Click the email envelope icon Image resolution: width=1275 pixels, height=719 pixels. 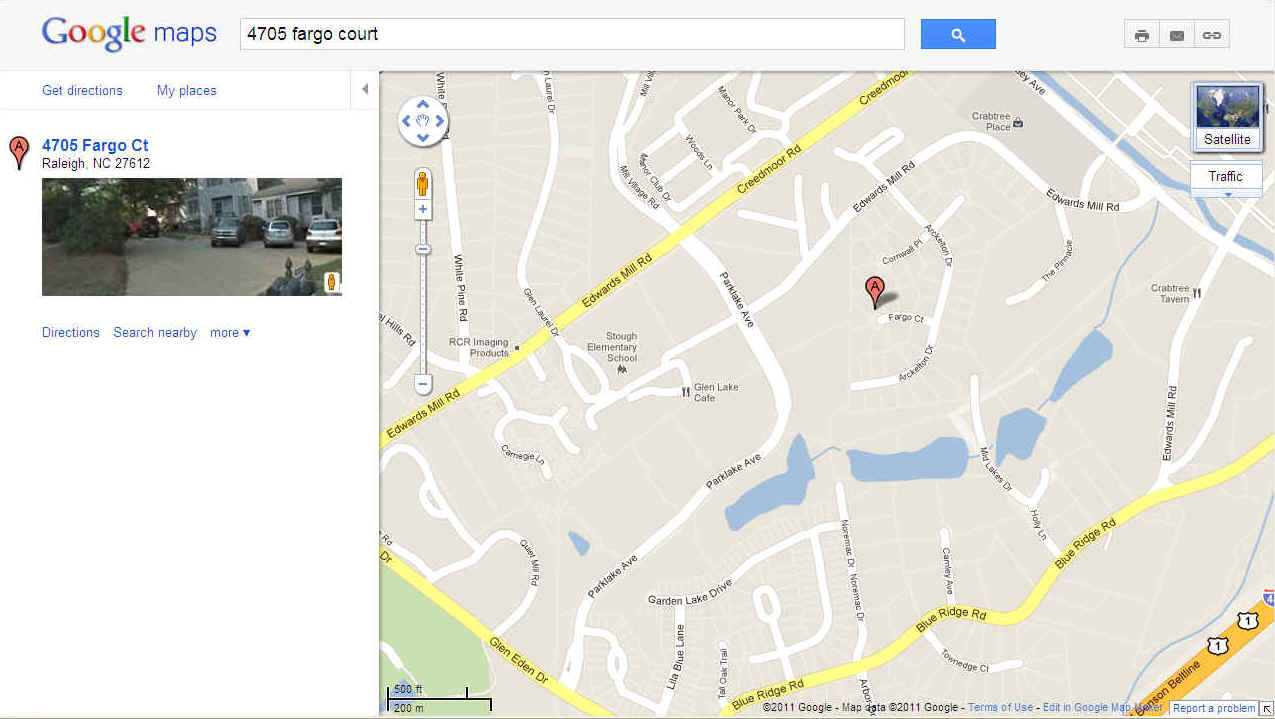tap(1177, 35)
